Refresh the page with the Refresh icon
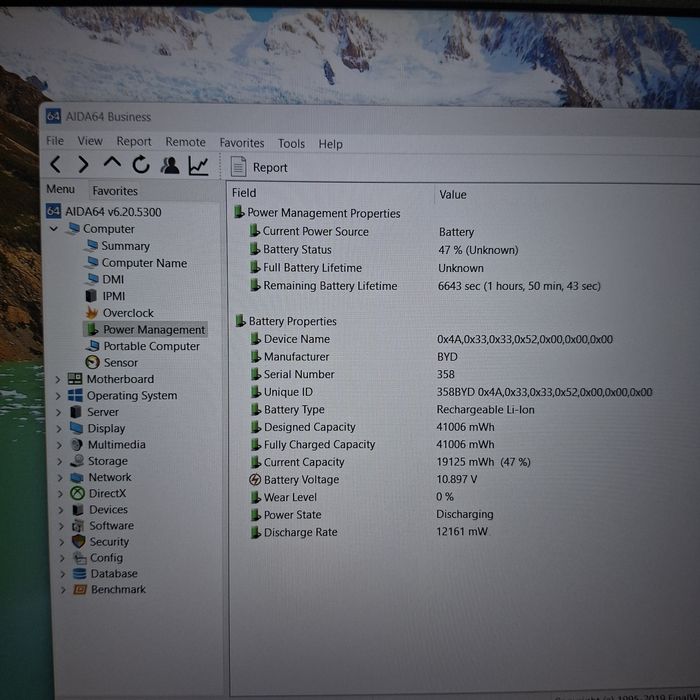700x700 pixels. click(x=141, y=165)
